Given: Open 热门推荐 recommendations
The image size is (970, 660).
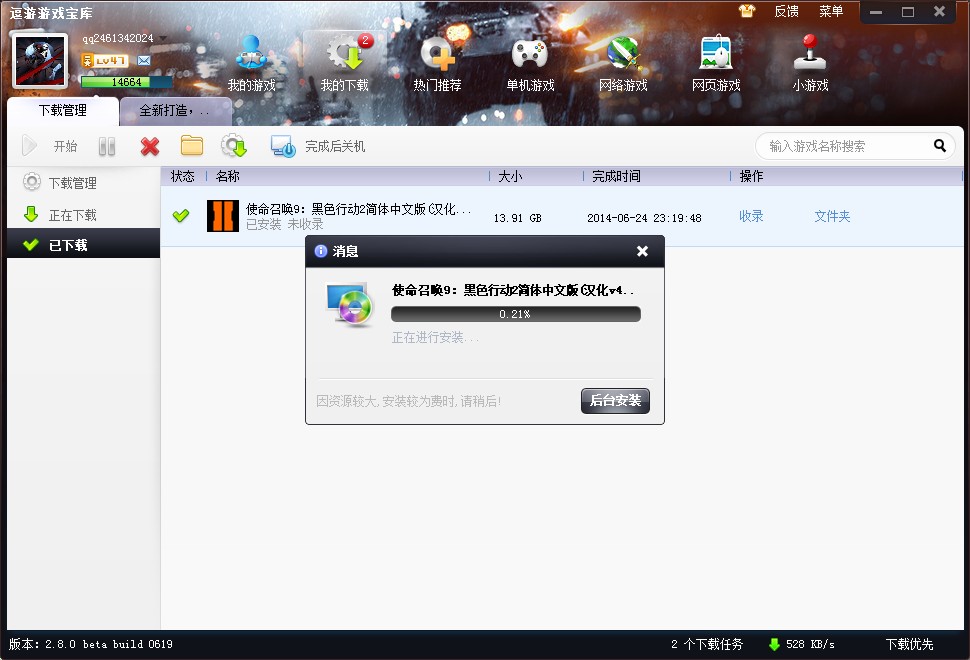Looking at the screenshot, I should coord(437,64).
